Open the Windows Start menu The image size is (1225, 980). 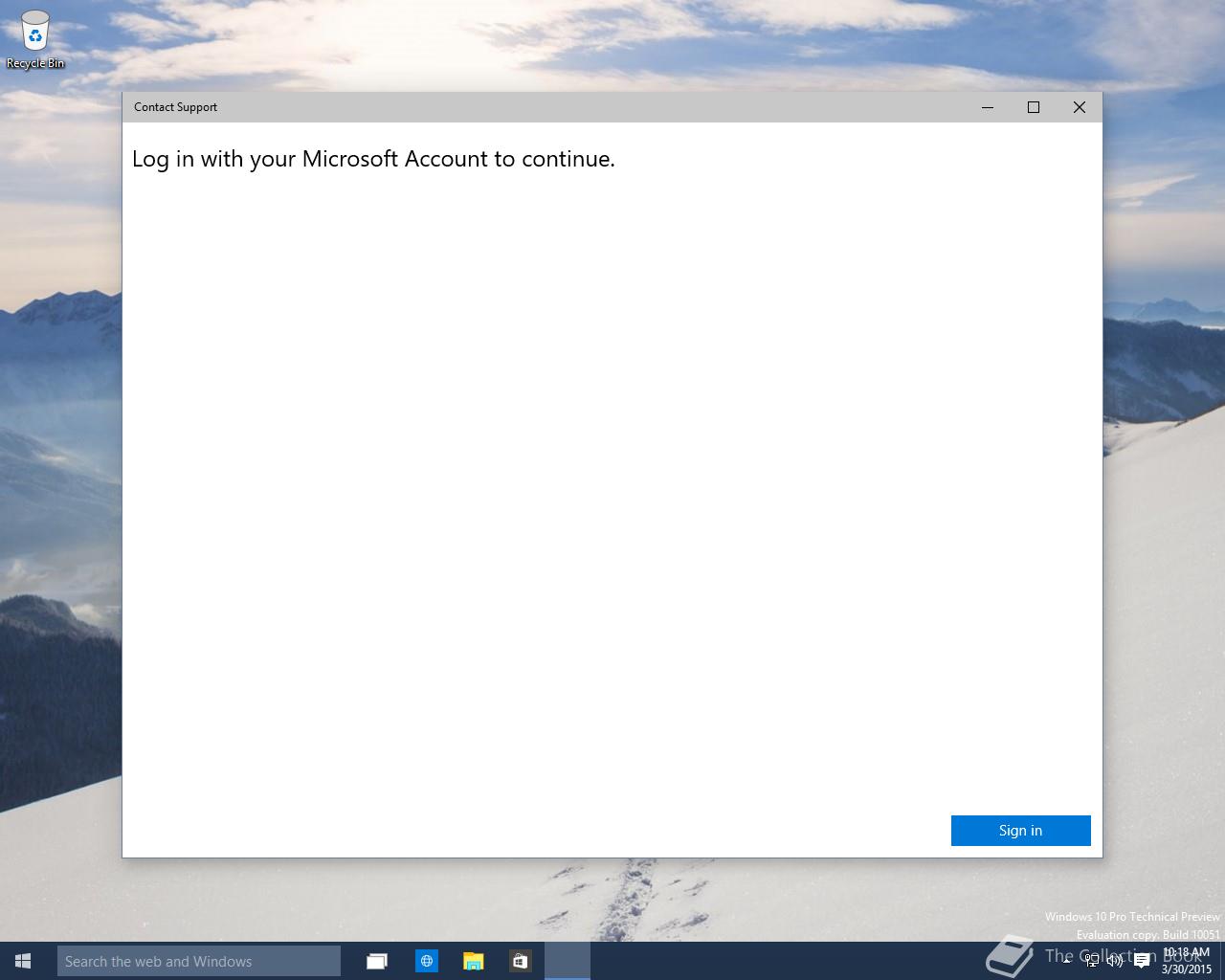(x=23, y=961)
